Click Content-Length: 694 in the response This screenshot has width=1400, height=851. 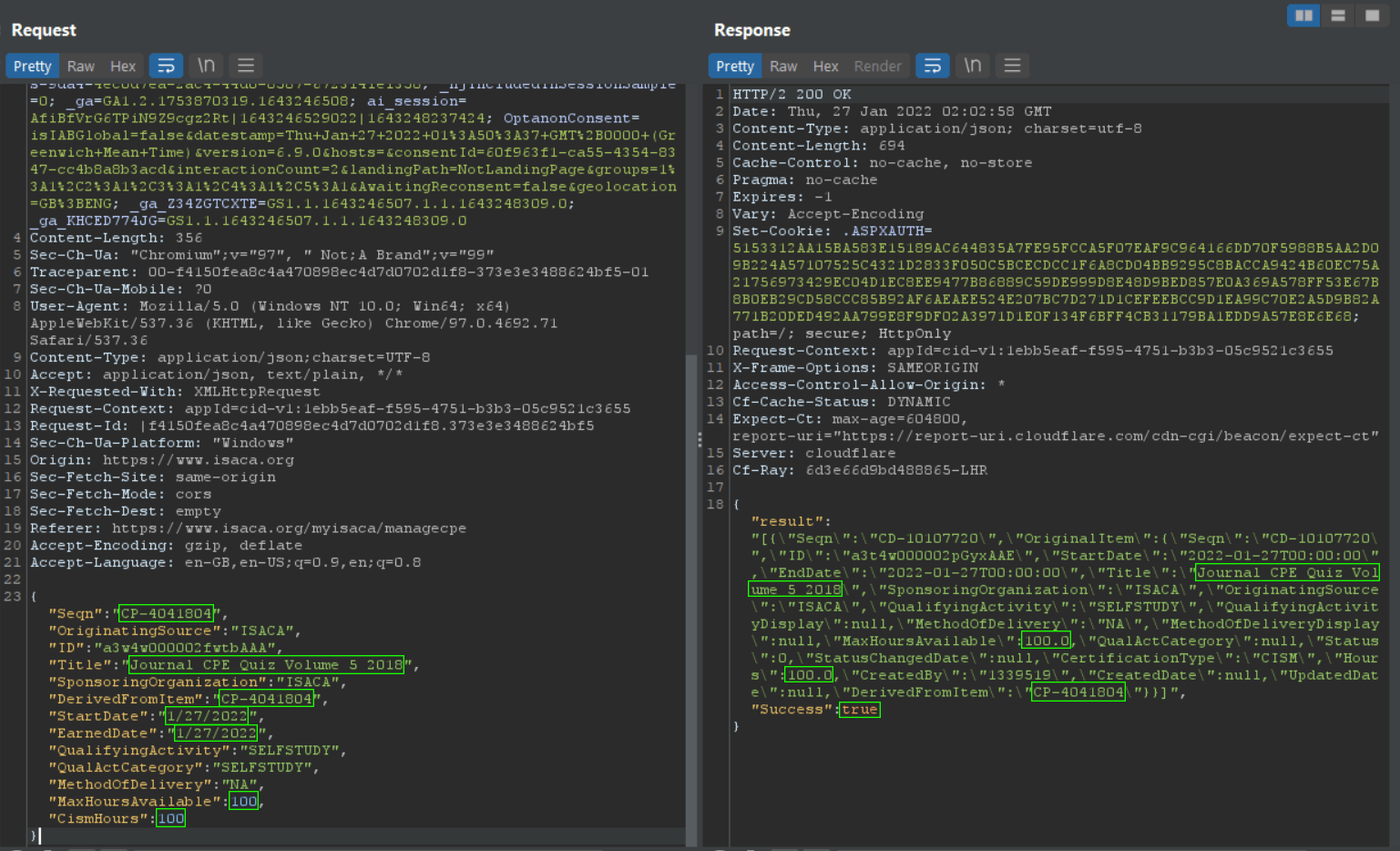(x=819, y=146)
